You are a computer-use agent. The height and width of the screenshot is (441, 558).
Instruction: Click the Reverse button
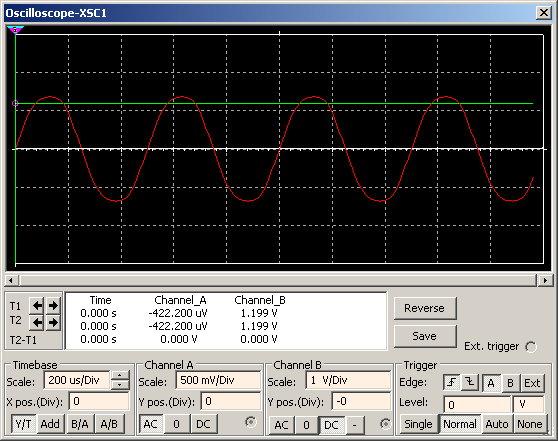[x=424, y=308]
